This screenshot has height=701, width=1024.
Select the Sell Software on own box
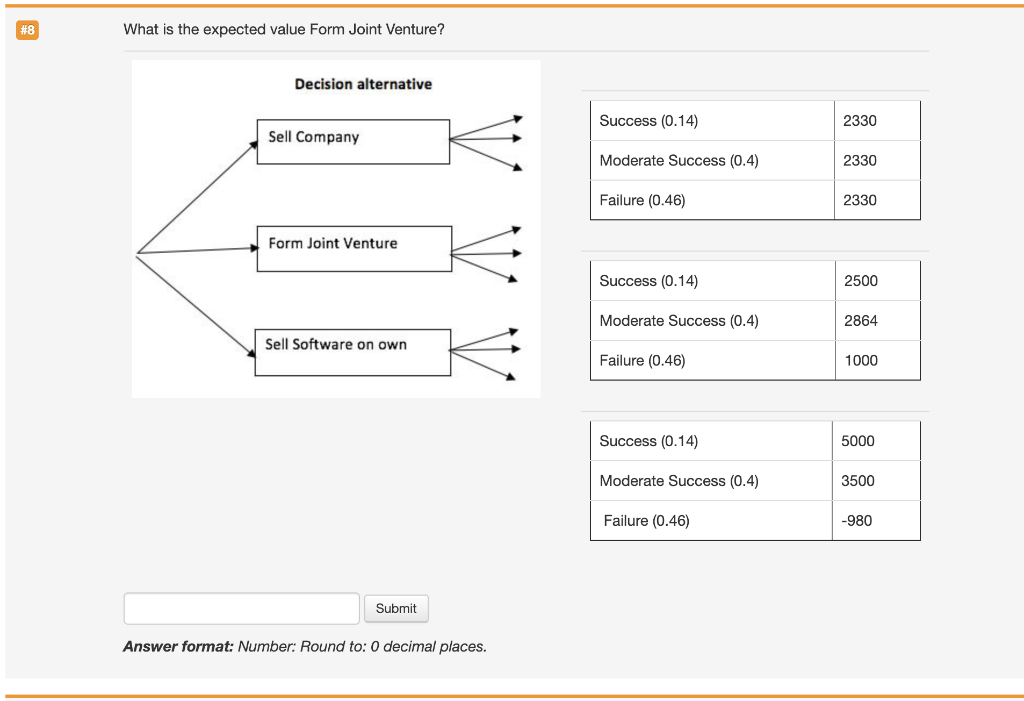pyautogui.click(x=352, y=351)
